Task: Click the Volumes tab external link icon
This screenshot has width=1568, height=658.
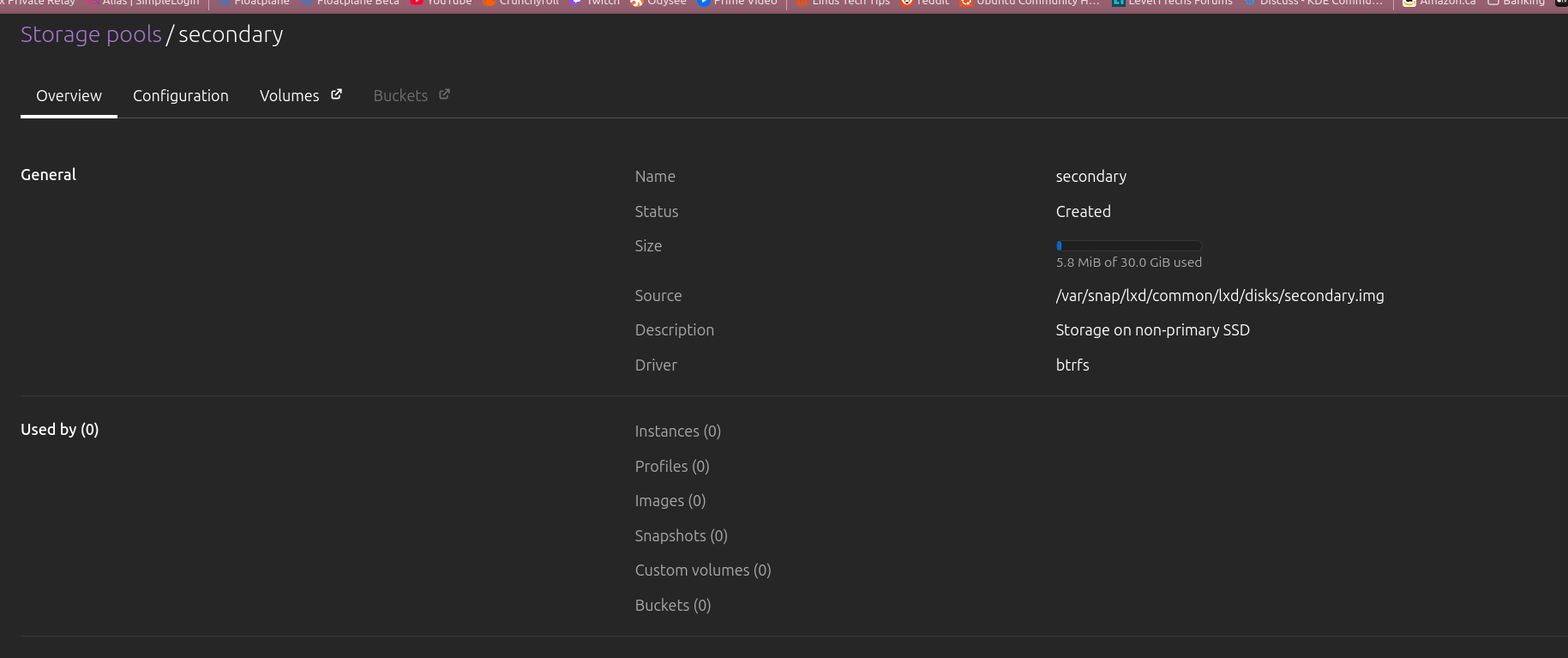Action: click(336, 94)
